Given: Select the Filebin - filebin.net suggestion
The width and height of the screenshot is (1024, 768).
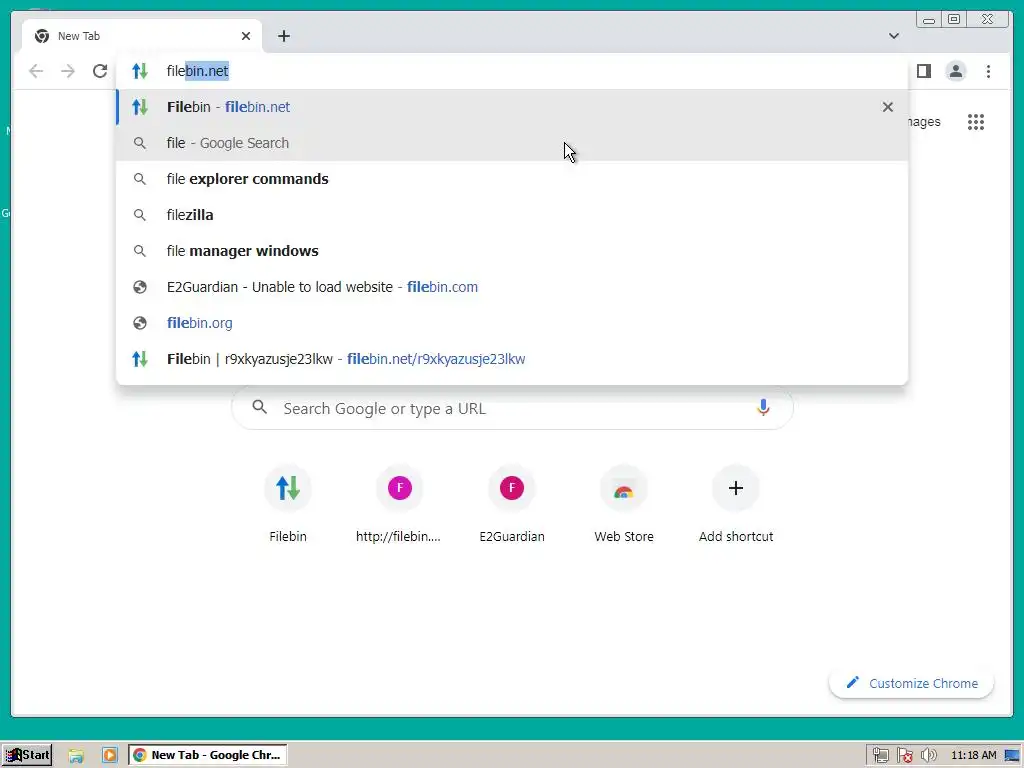Looking at the screenshot, I should tap(512, 106).
